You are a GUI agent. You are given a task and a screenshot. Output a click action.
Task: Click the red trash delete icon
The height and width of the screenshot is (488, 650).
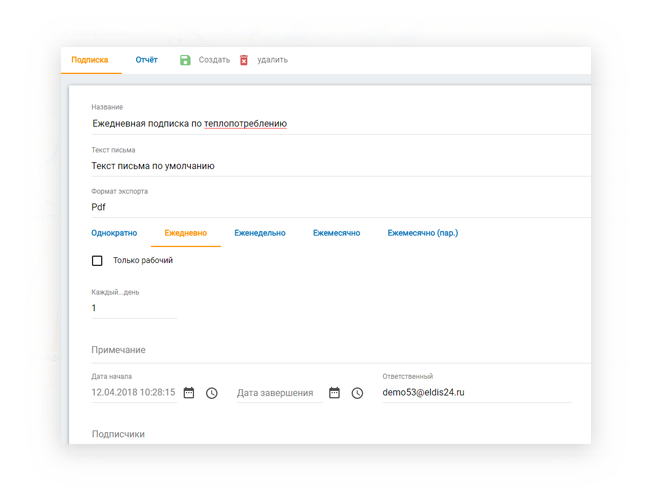click(x=244, y=60)
